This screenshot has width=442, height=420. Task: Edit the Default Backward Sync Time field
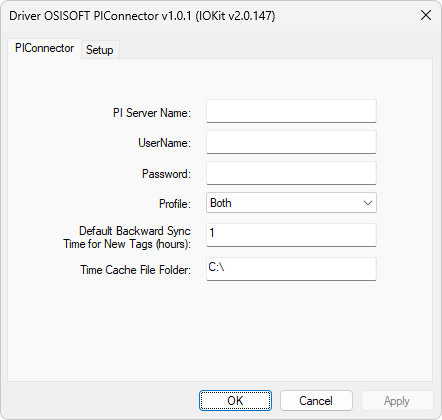[x=291, y=235]
